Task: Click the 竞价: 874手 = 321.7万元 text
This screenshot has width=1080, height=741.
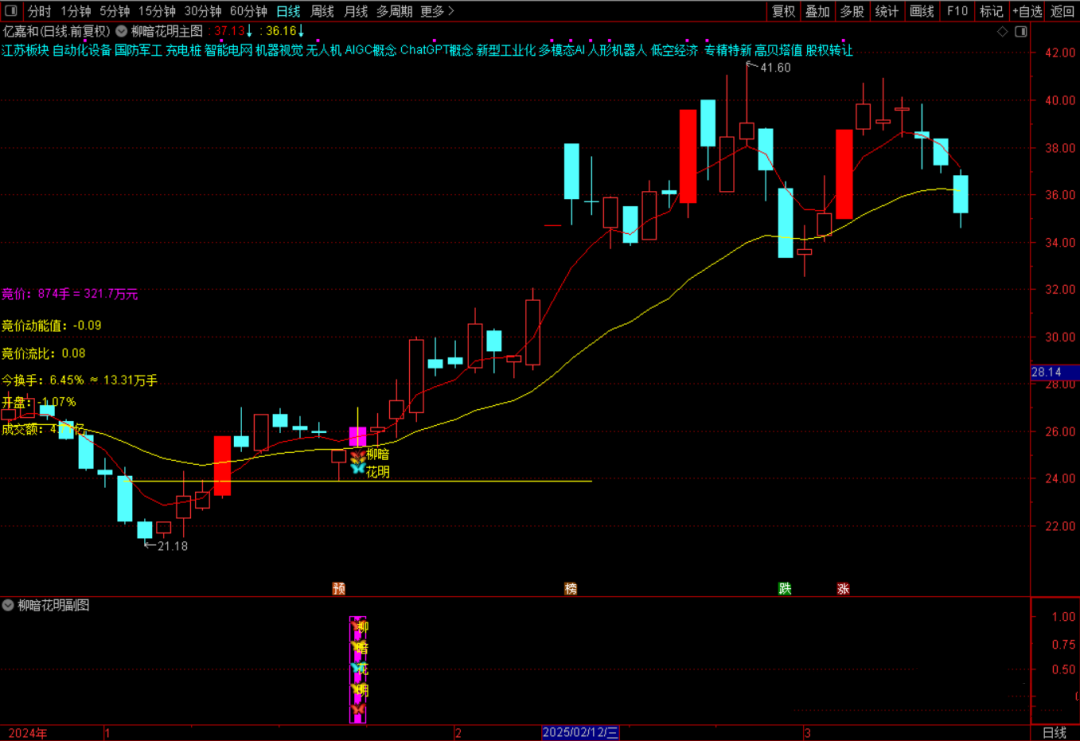Action: [70, 294]
